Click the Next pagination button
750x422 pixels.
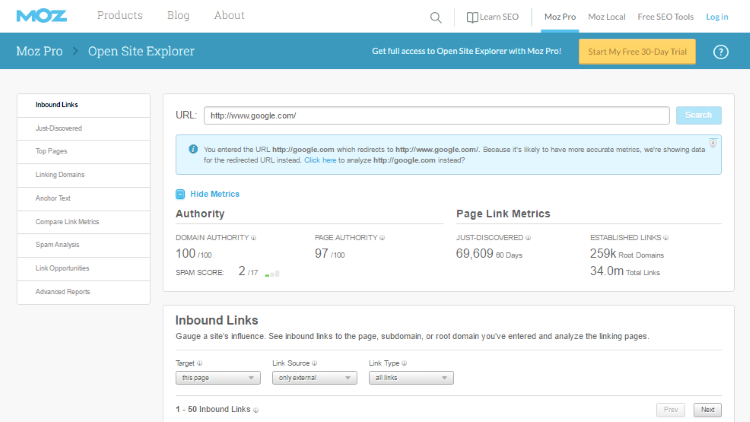click(707, 410)
